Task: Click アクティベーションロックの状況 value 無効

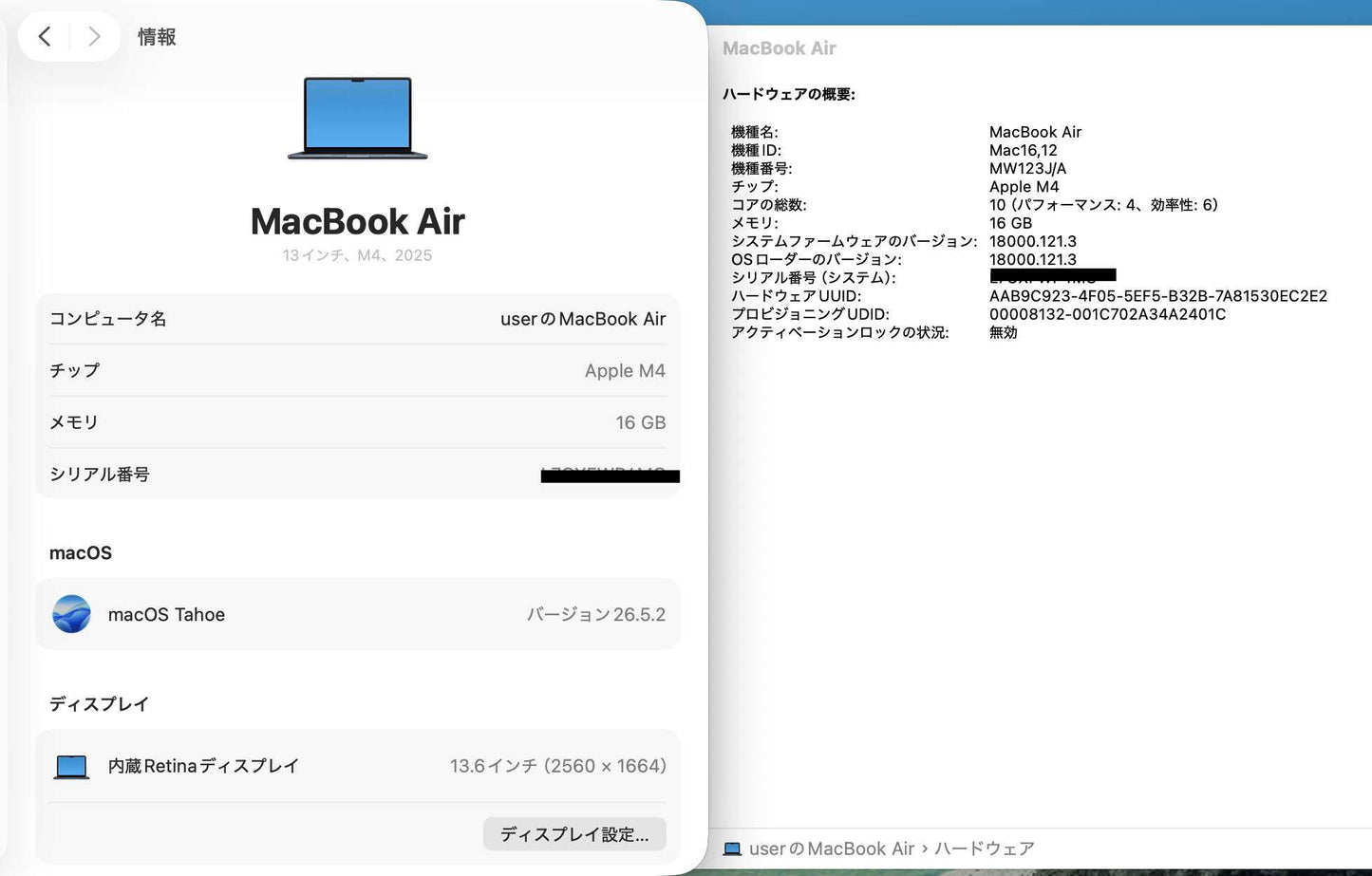Action: 1004,332
